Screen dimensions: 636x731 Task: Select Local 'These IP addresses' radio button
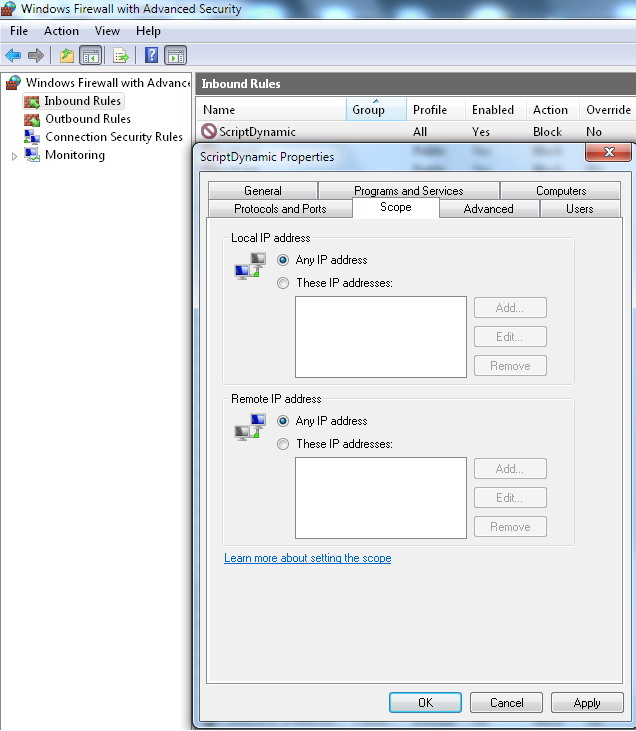pos(283,283)
